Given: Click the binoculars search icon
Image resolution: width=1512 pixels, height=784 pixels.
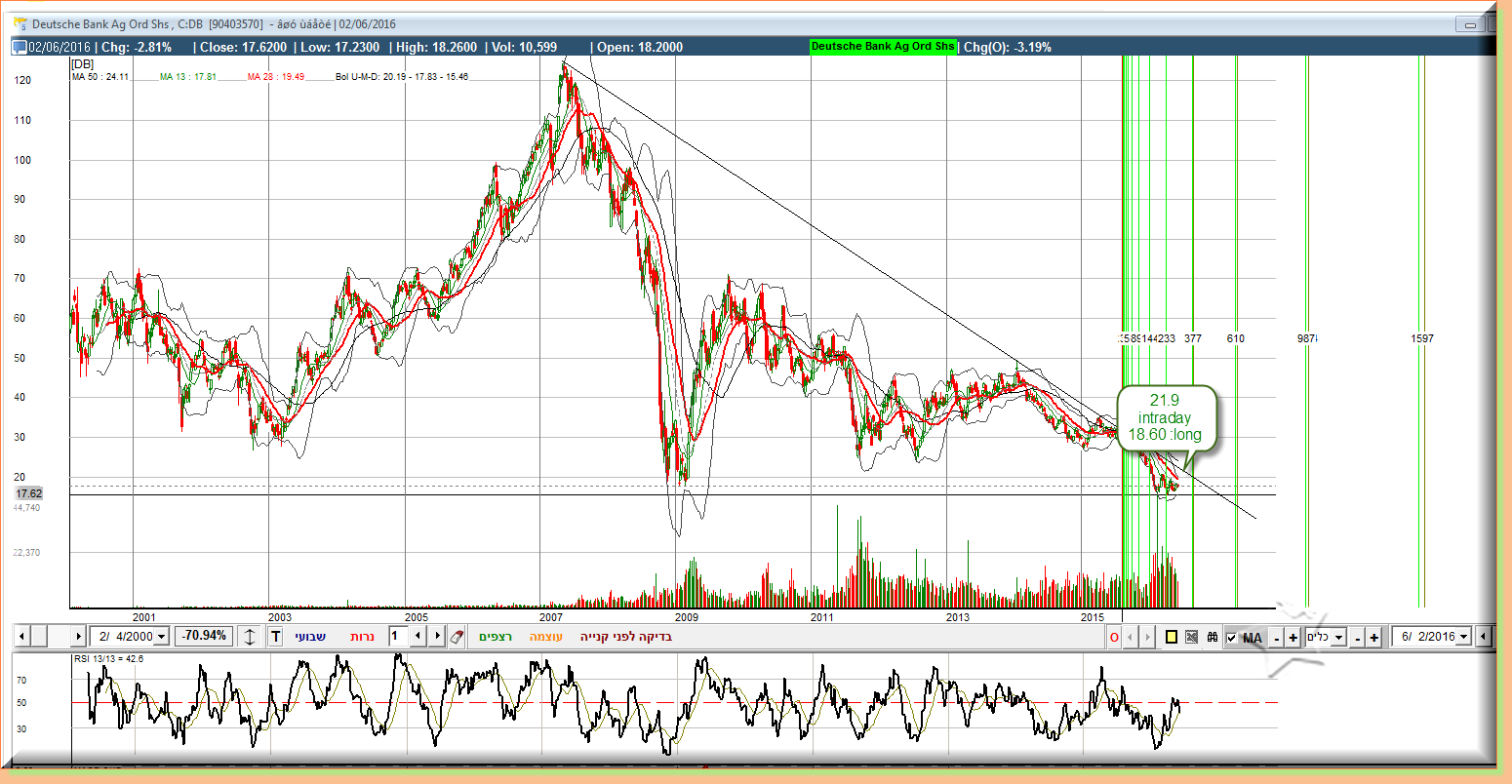Looking at the screenshot, I should point(1212,638).
